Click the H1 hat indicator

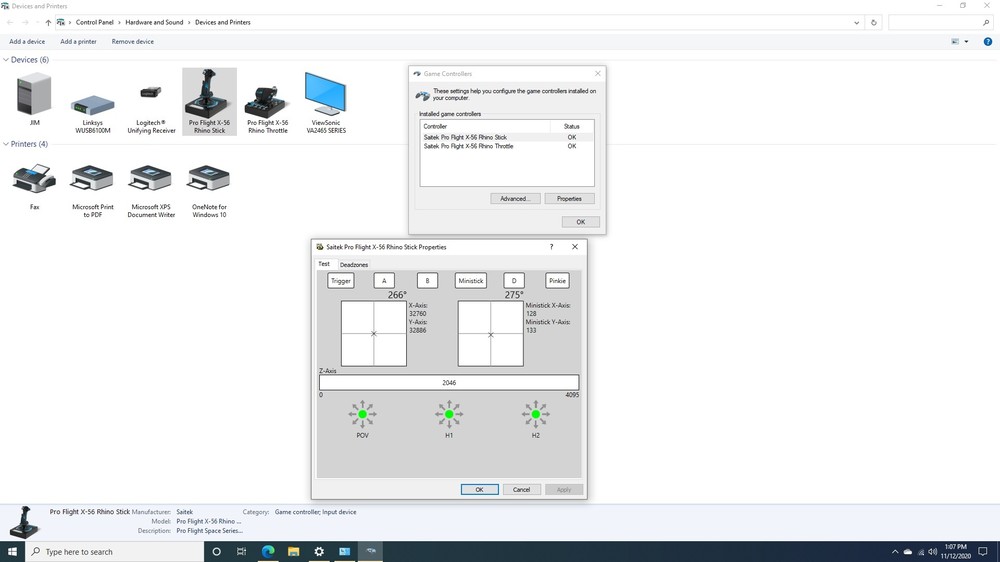tap(449, 415)
